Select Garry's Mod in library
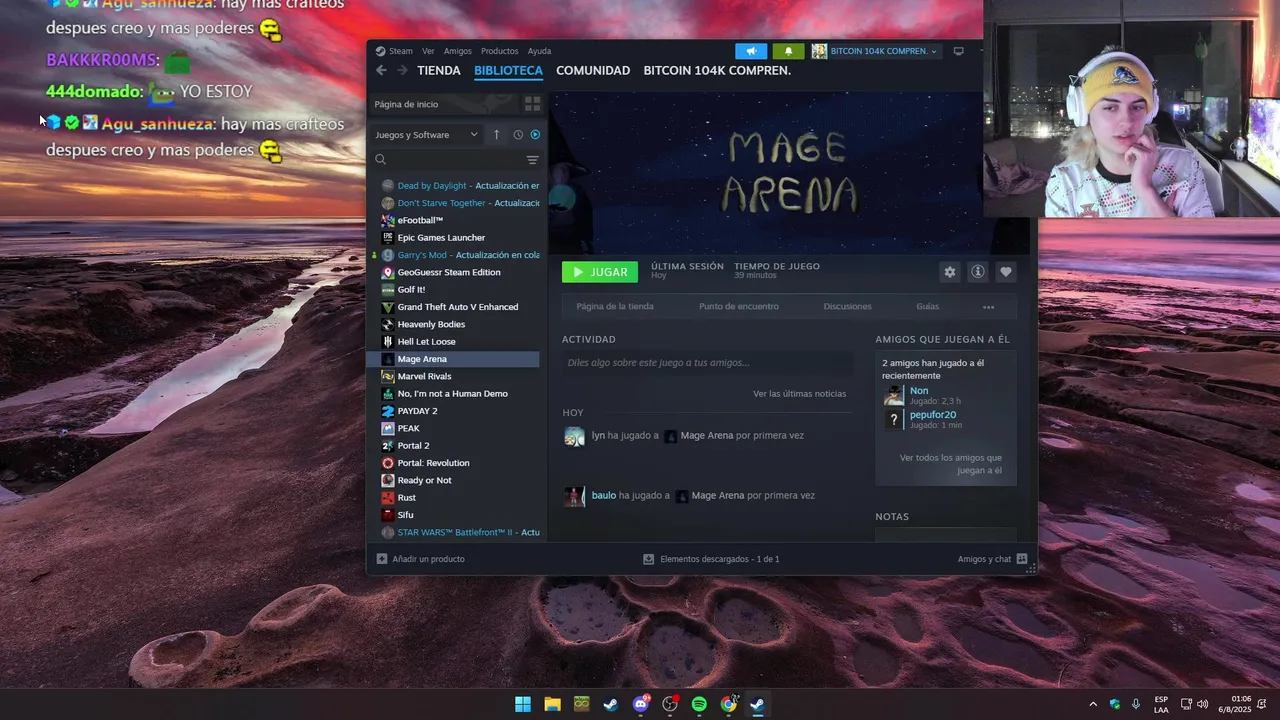The height and width of the screenshot is (720, 1280). [x=460, y=255]
